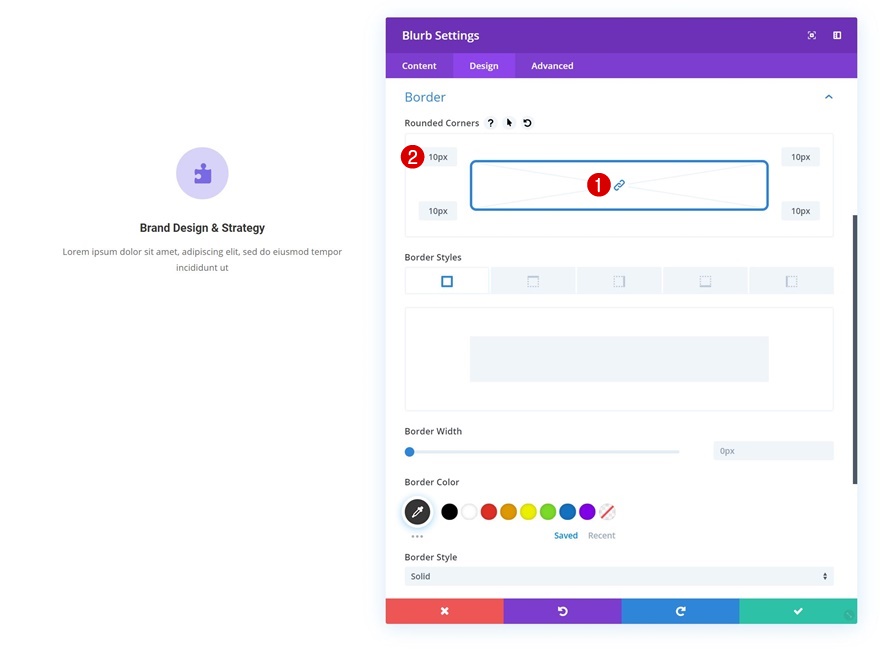Collapse the Border section chevron
The width and height of the screenshot is (880, 649).
828,97
